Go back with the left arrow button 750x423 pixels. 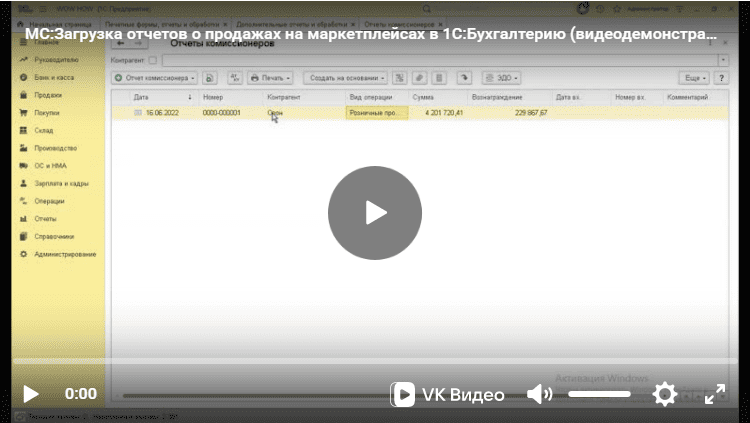coord(121,44)
